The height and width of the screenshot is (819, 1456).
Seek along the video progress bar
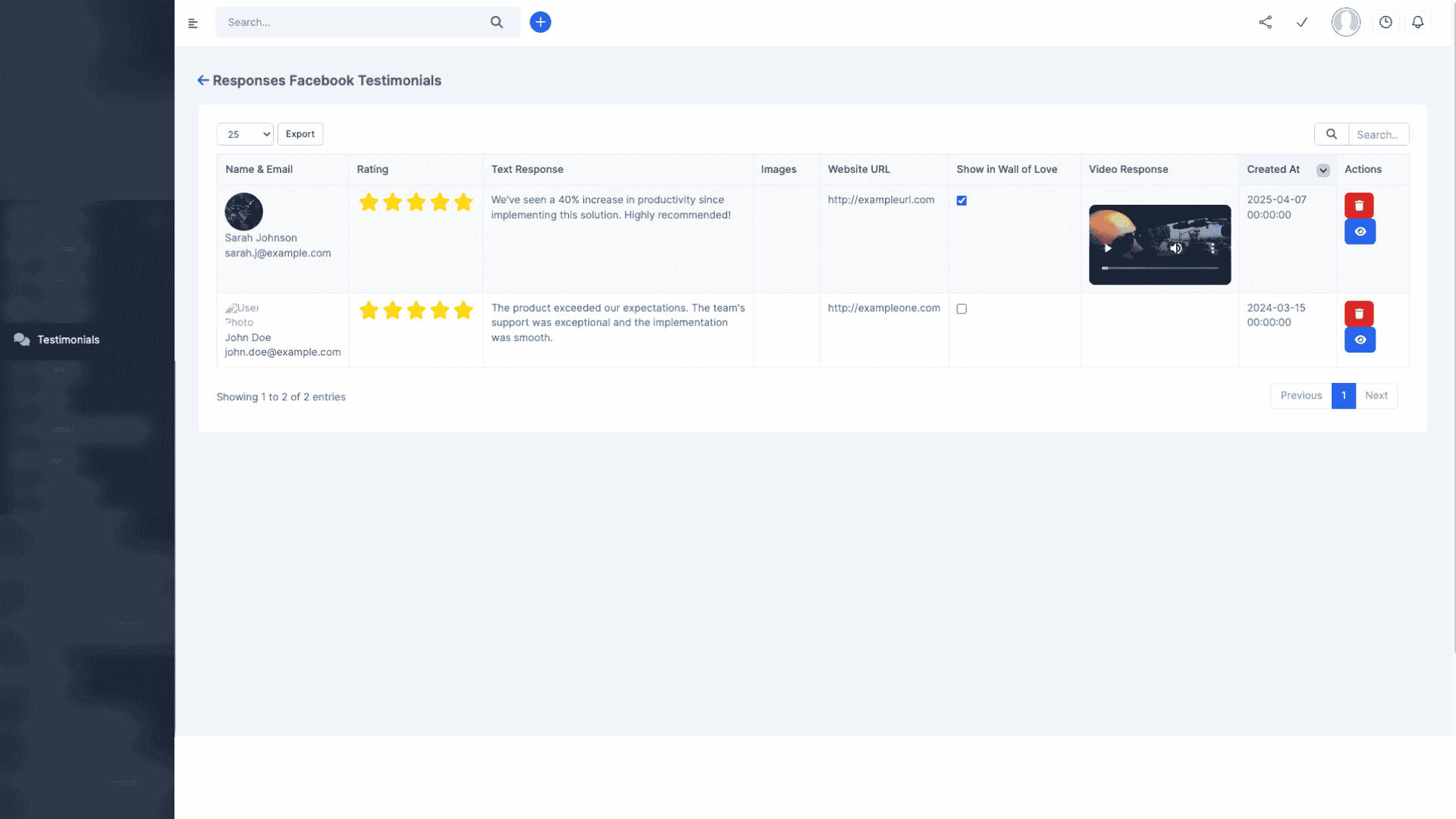(x=1159, y=268)
